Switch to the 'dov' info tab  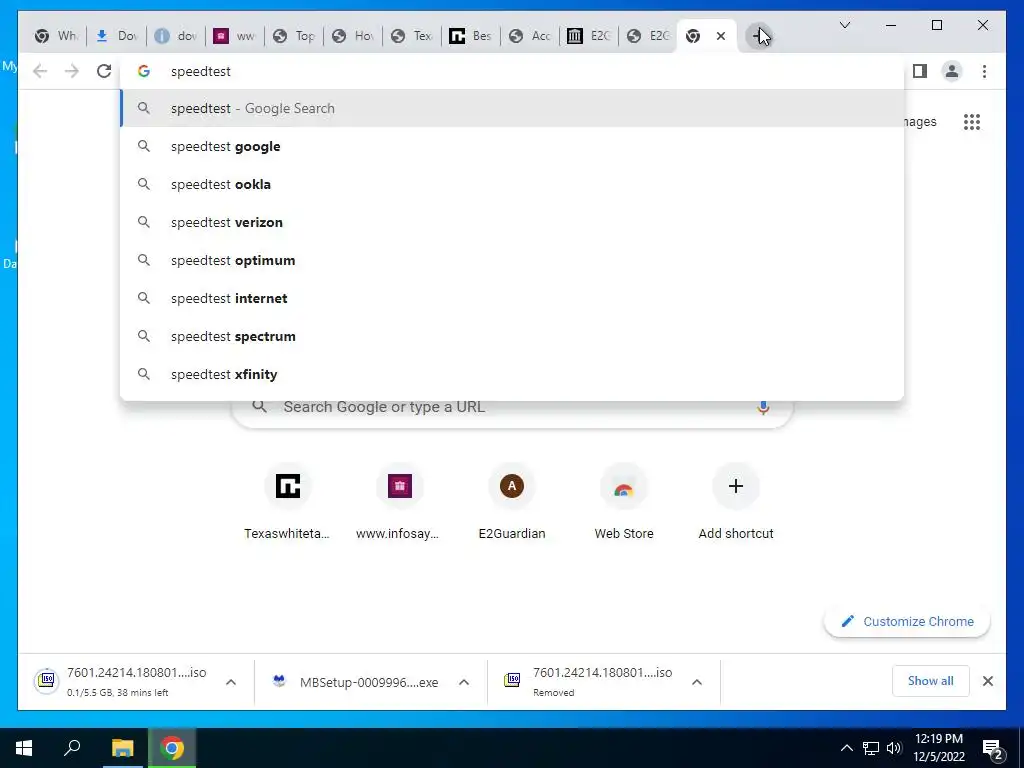tap(176, 36)
